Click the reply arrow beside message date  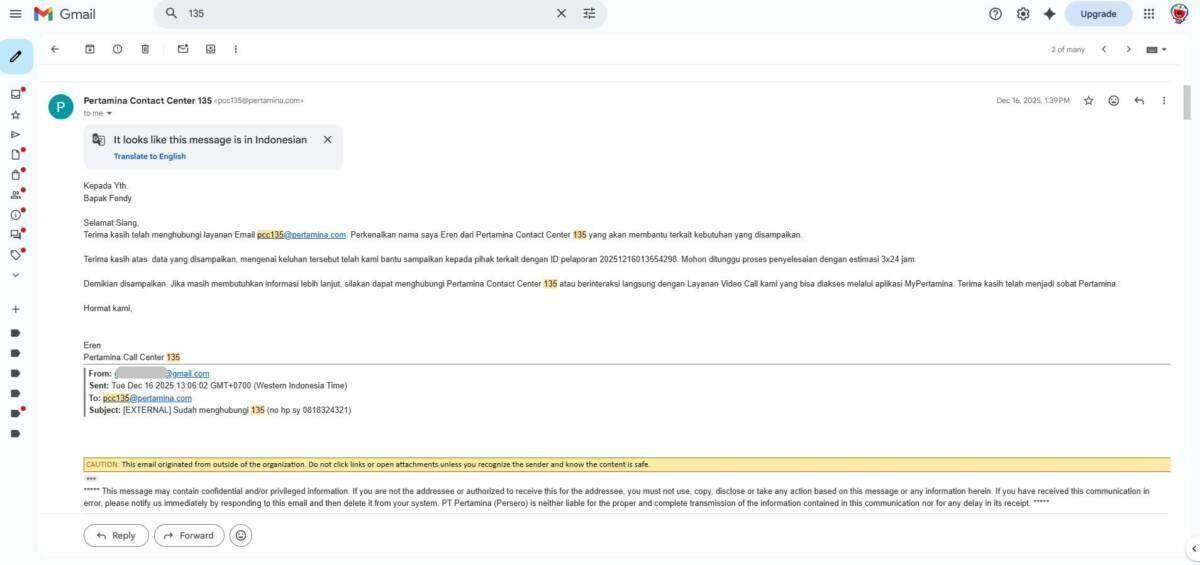1138,101
